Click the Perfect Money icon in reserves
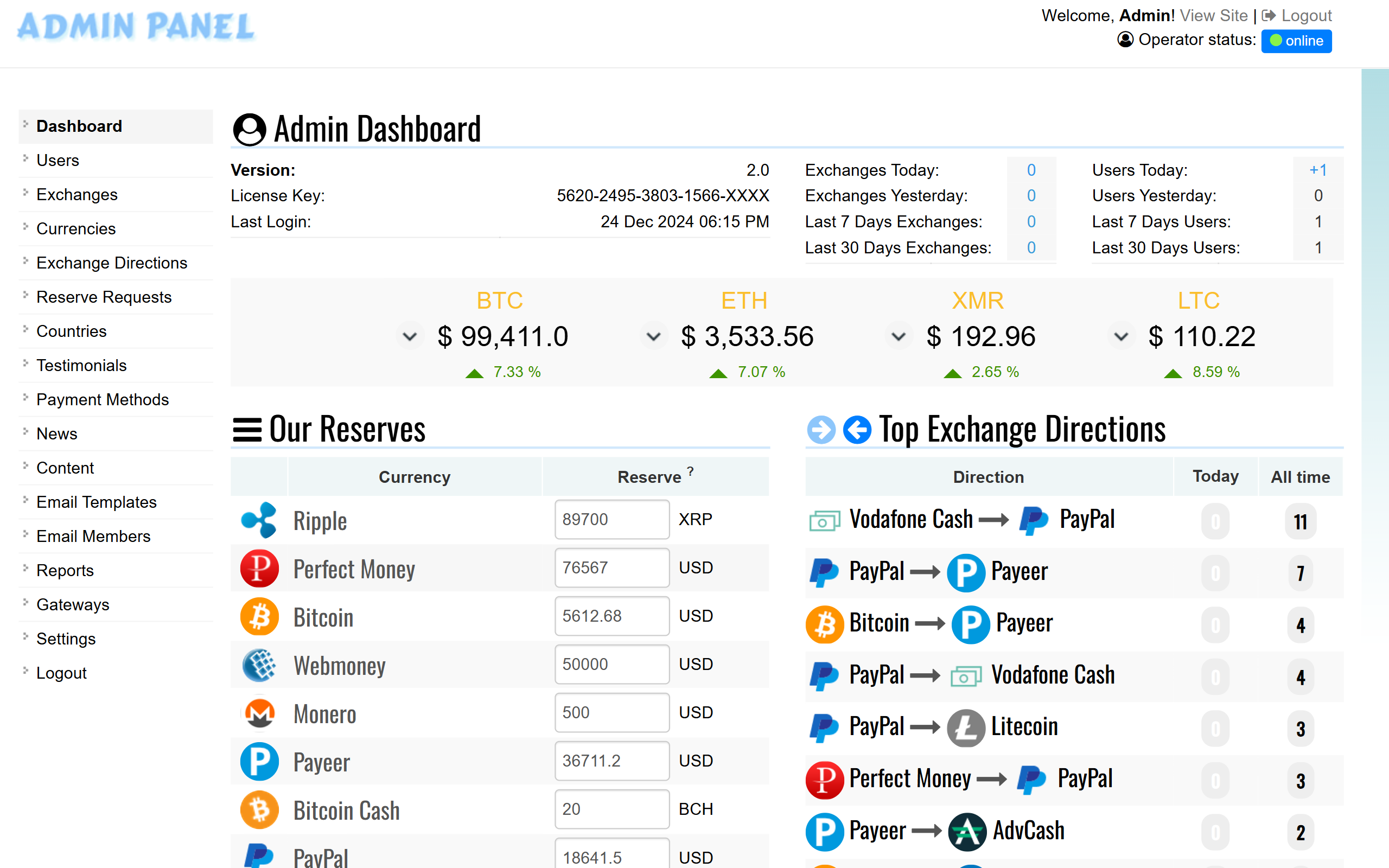The height and width of the screenshot is (868, 1389). [259, 569]
